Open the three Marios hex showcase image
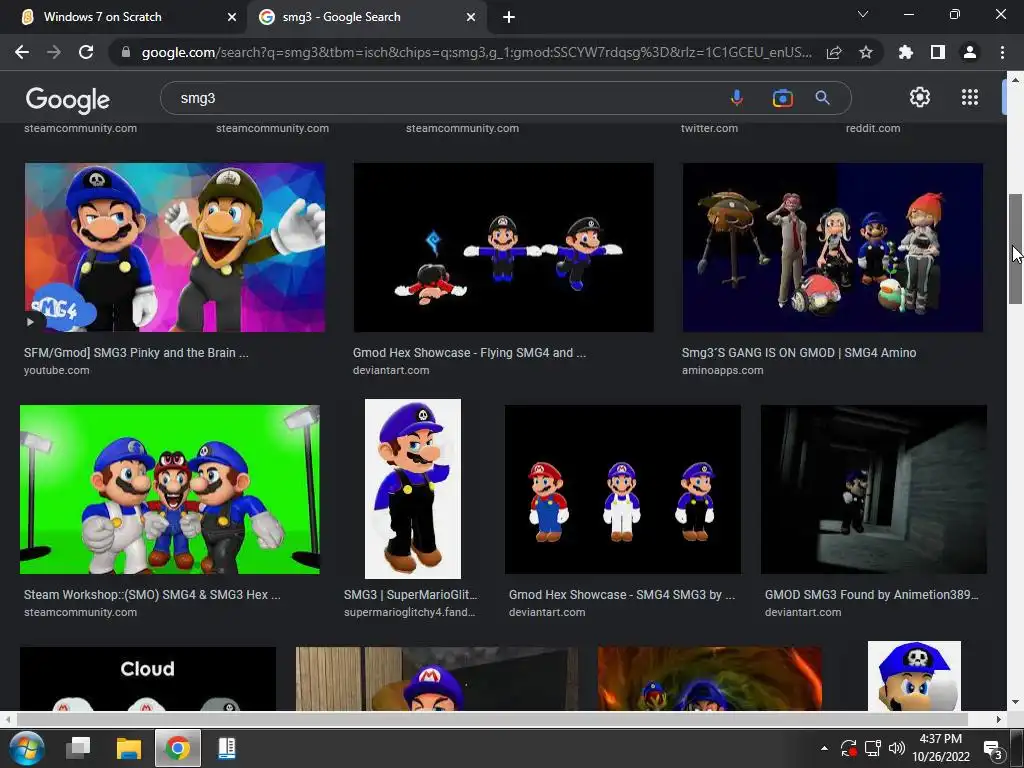The height and width of the screenshot is (768, 1024). coord(622,489)
